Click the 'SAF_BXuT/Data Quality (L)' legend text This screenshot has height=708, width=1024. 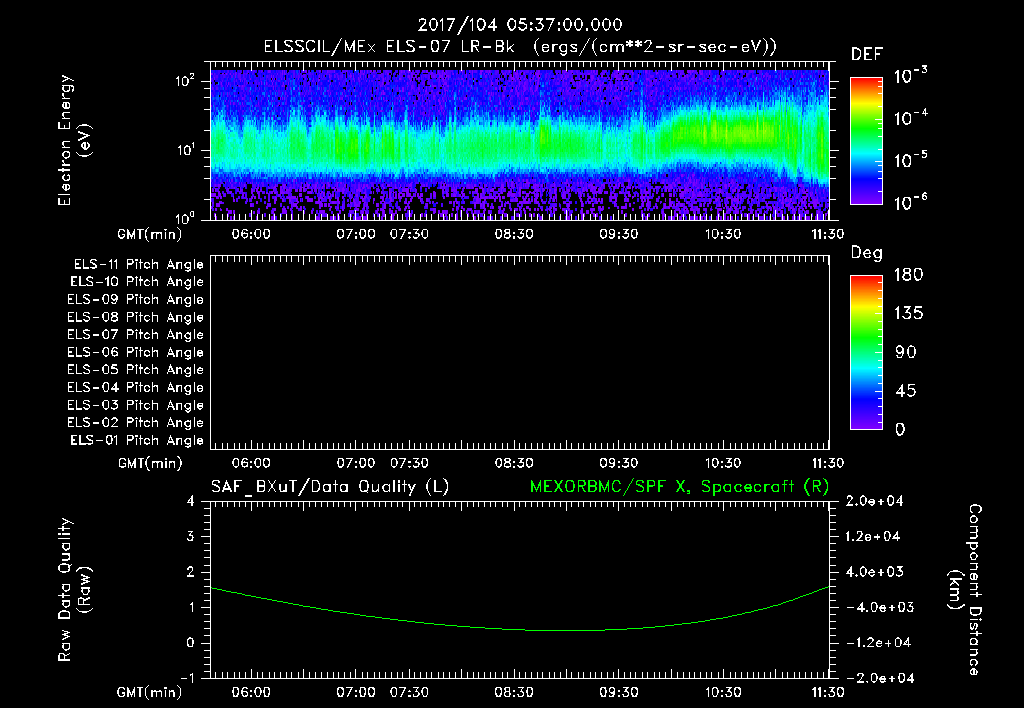330,487
